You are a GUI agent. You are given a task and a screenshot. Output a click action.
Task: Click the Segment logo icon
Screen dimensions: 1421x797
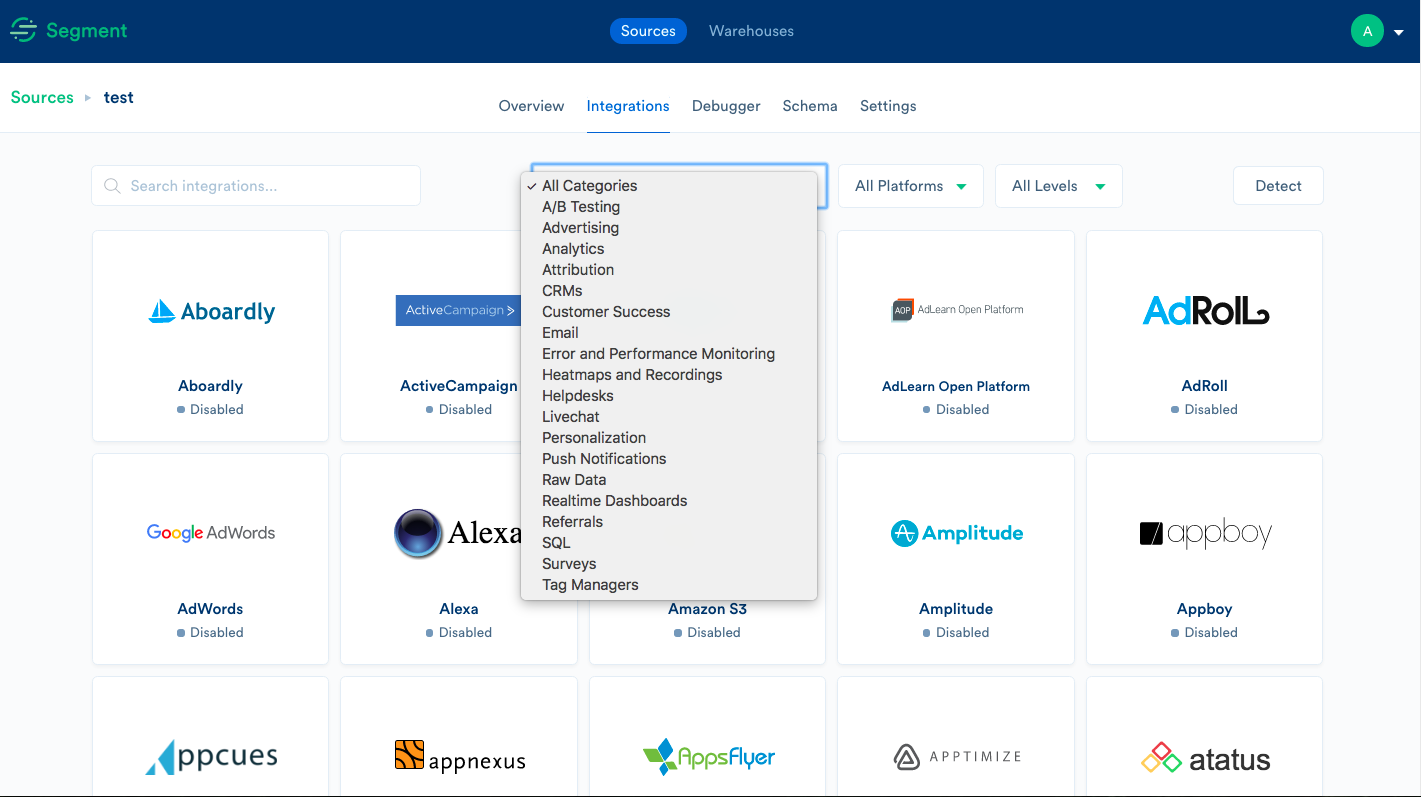pyautogui.click(x=24, y=31)
